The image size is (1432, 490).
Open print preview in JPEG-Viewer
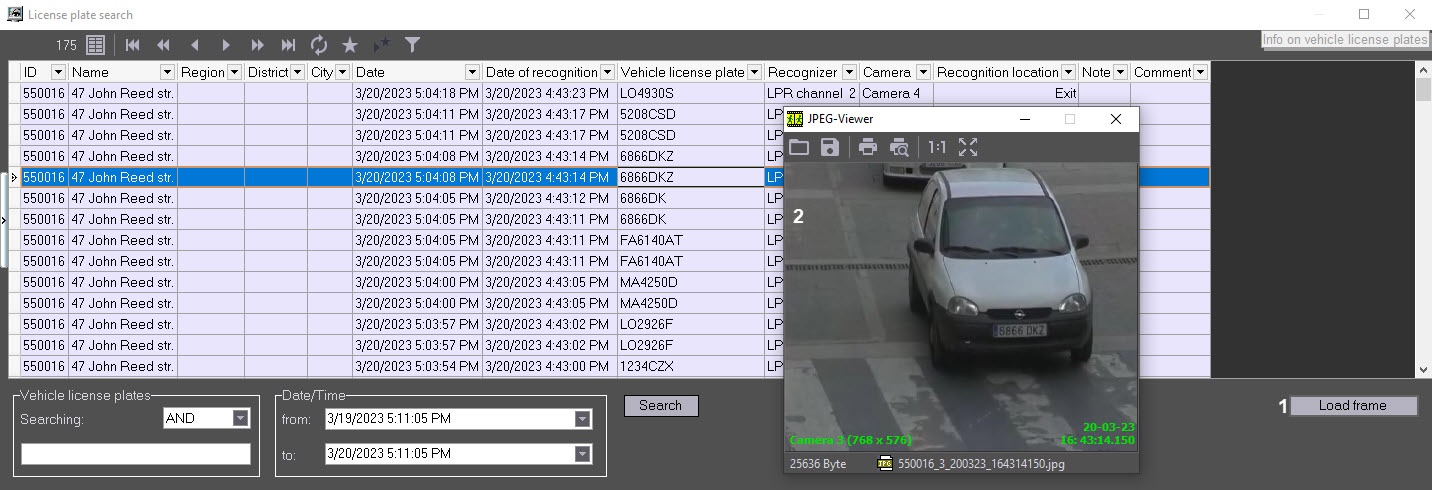click(x=899, y=147)
